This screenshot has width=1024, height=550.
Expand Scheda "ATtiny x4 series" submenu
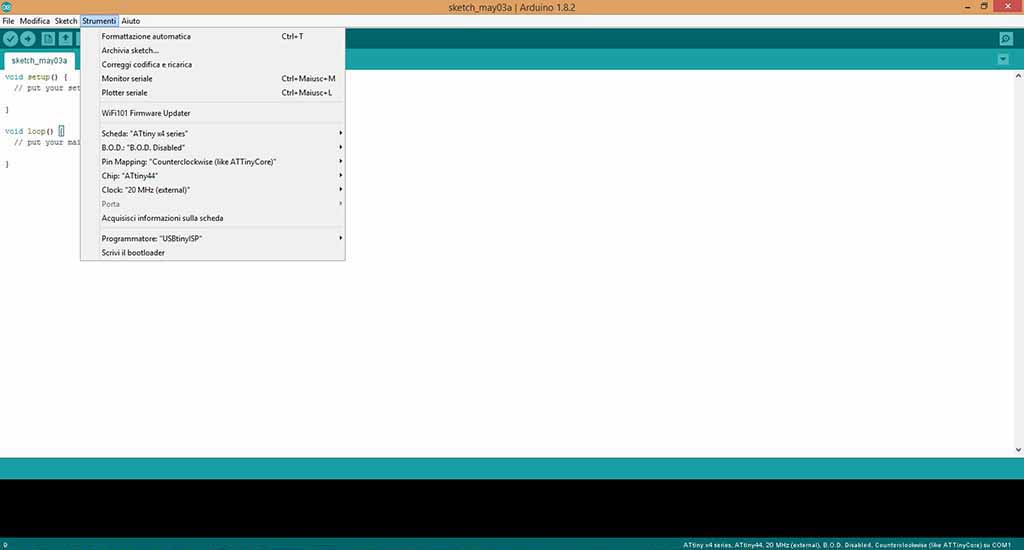pyautogui.click(x=213, y=133)
